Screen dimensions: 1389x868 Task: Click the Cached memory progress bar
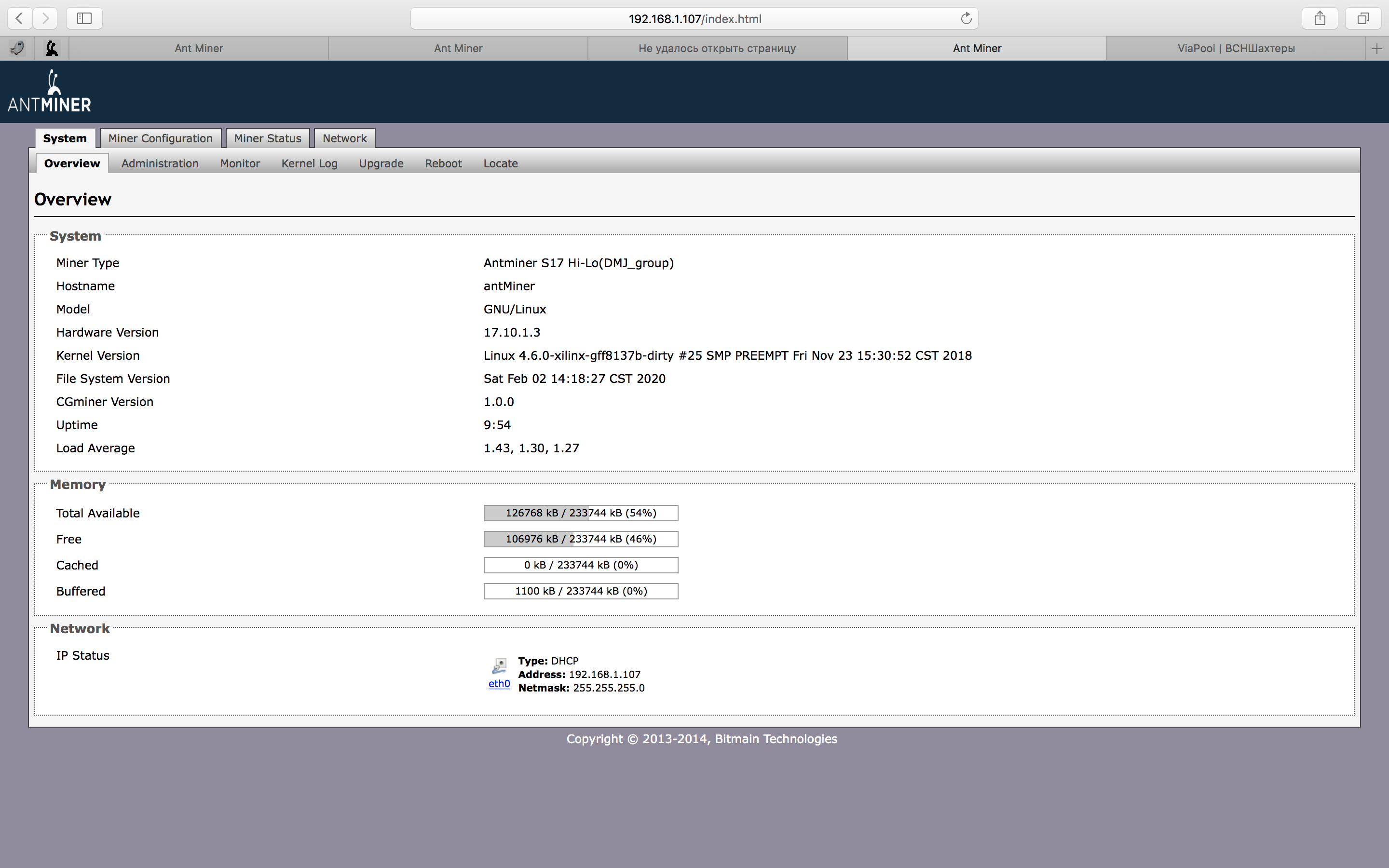click(x=581, y=565)
